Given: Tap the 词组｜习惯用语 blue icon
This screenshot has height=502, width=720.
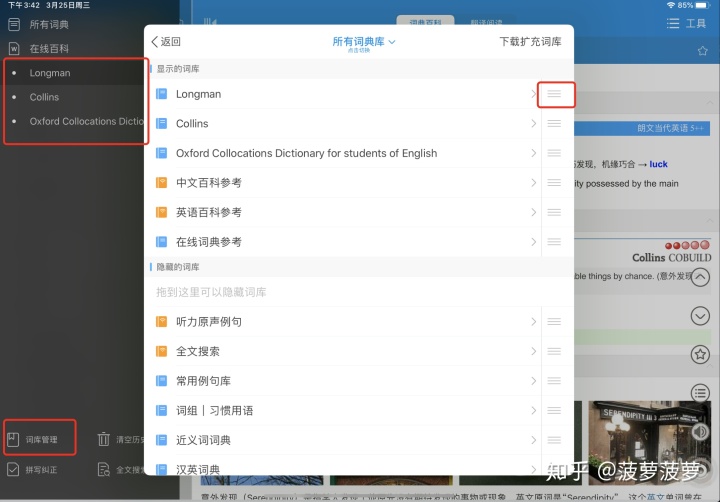Looking at the screenshot, I should (162, 411).
